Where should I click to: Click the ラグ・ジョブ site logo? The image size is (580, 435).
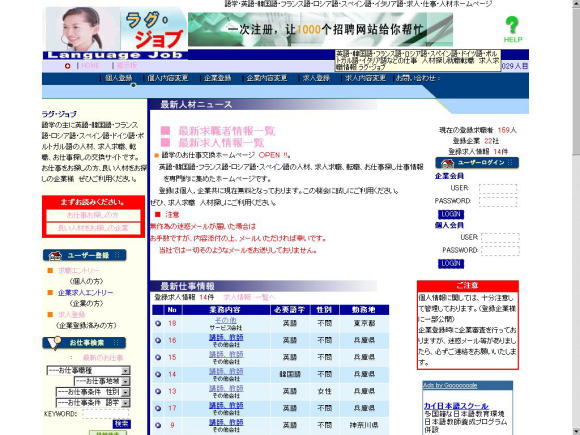[155, 30]
